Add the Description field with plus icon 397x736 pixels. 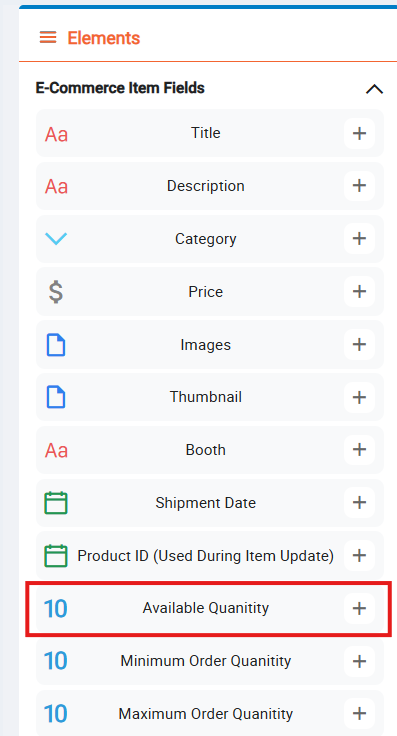[359, 186]
